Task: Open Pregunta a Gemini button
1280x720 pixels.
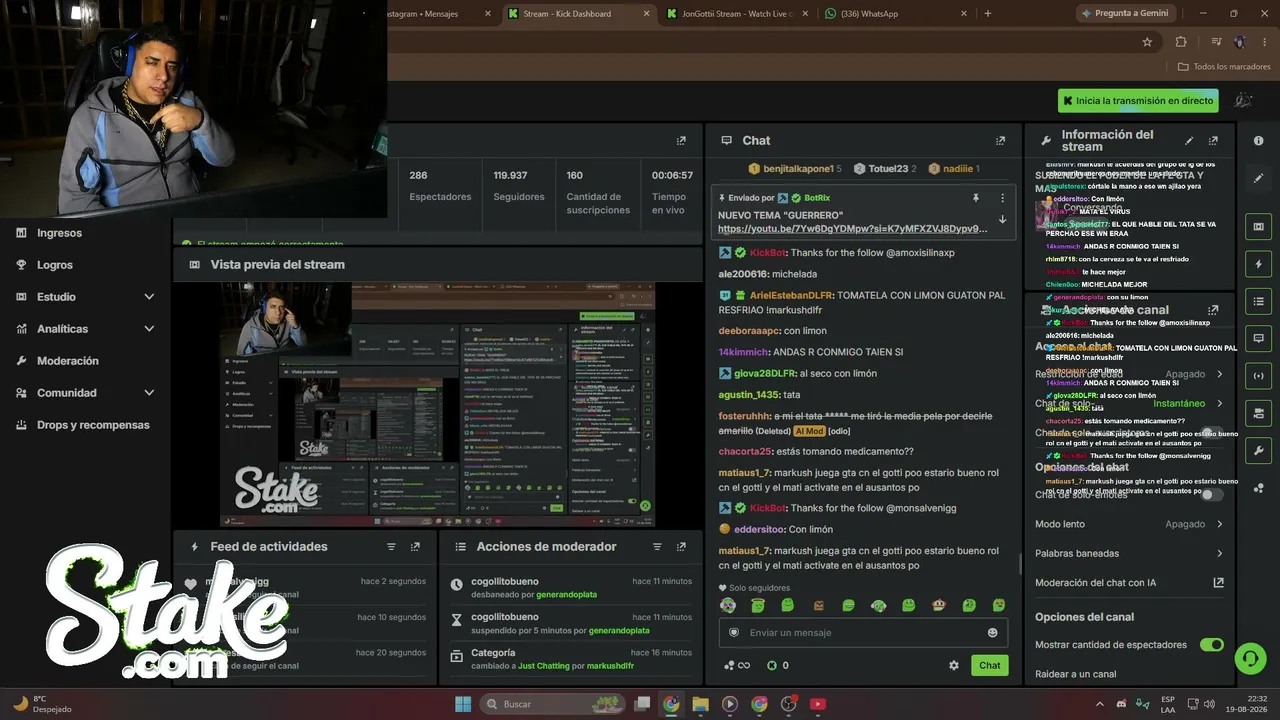Action: point(1124,13)
